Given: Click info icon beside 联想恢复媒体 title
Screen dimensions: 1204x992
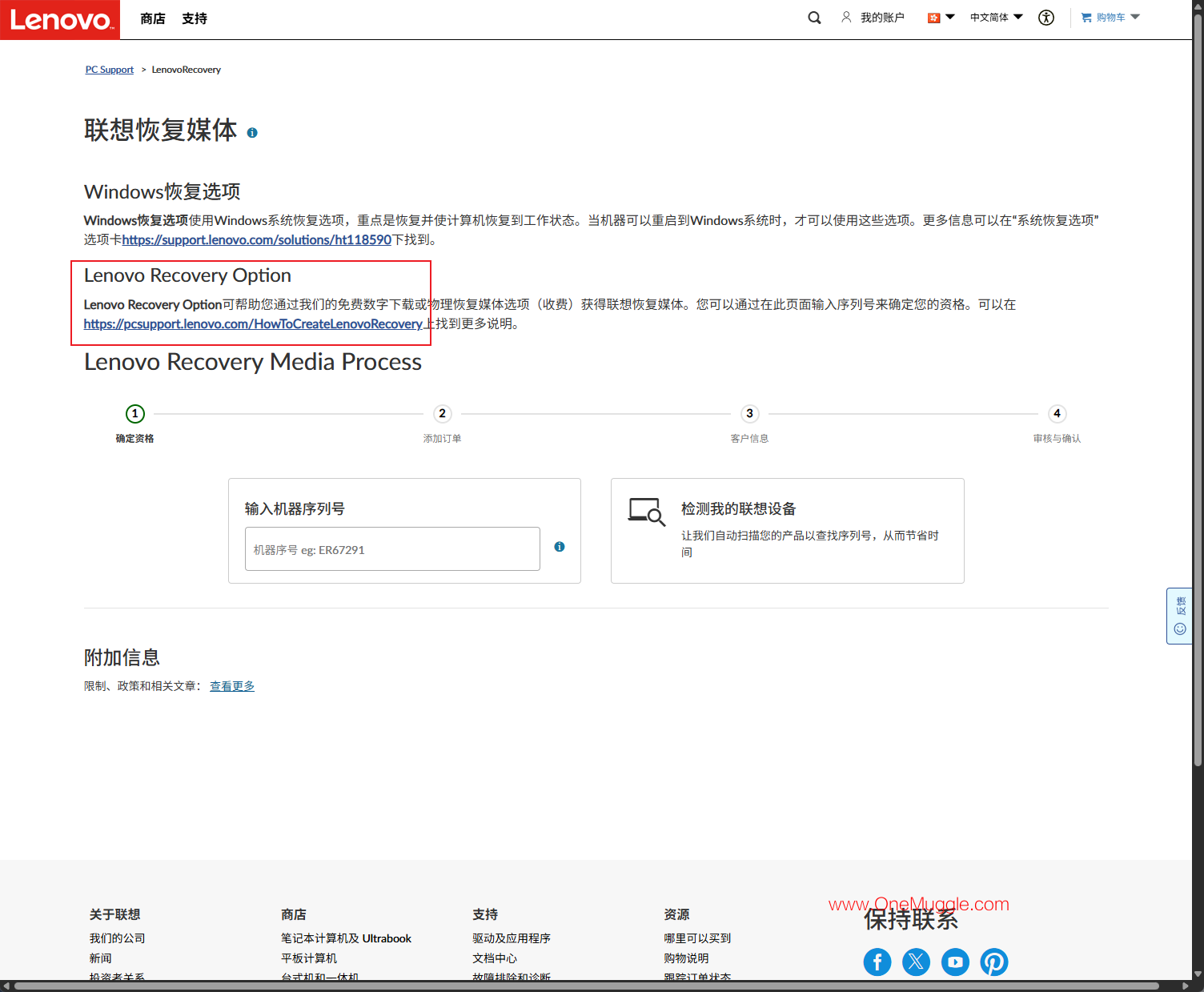Looking at the screenshot, I should pyautogui.click(x=252, y=133).
